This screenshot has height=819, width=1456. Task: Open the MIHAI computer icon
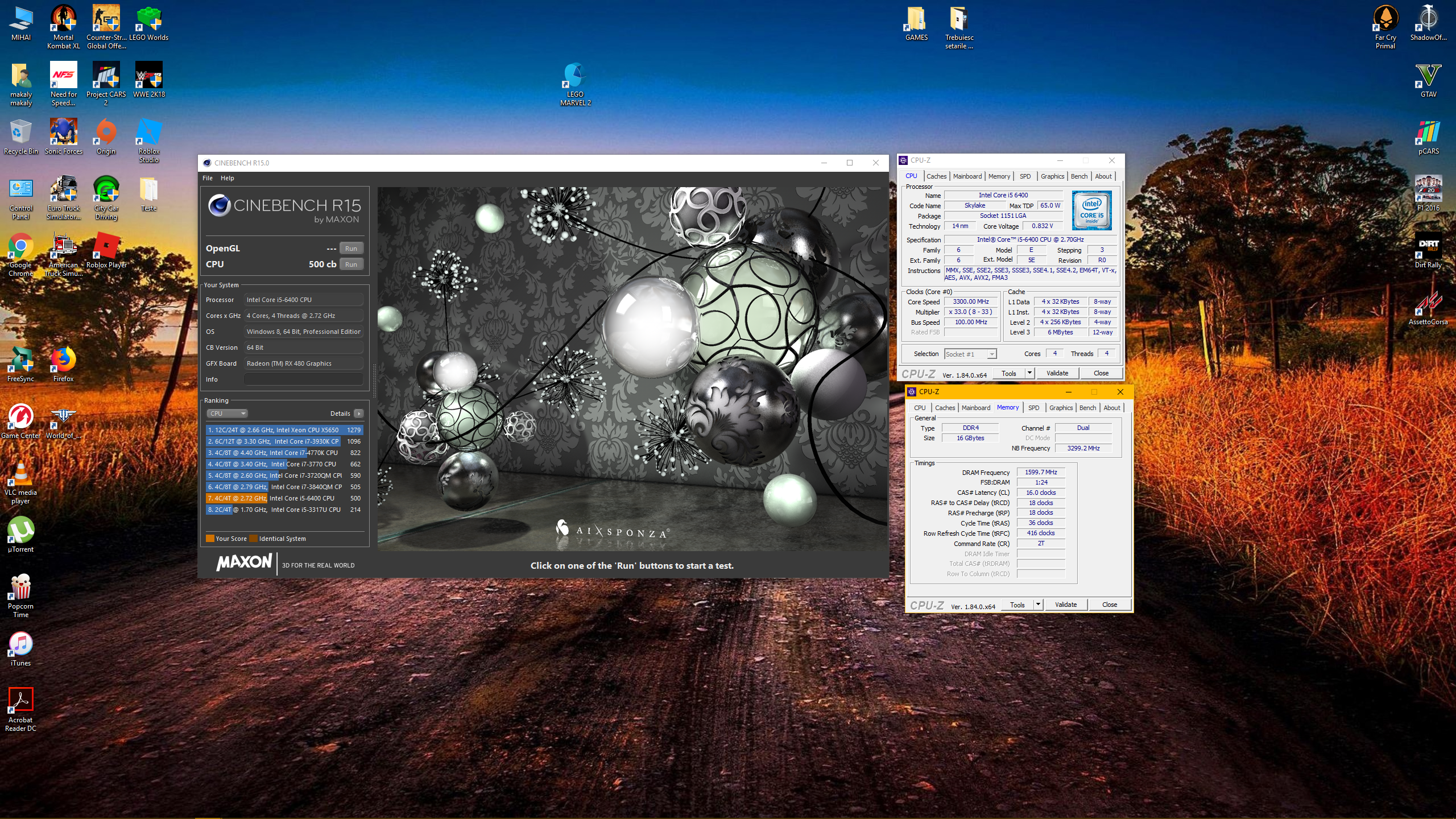point(20,23)
